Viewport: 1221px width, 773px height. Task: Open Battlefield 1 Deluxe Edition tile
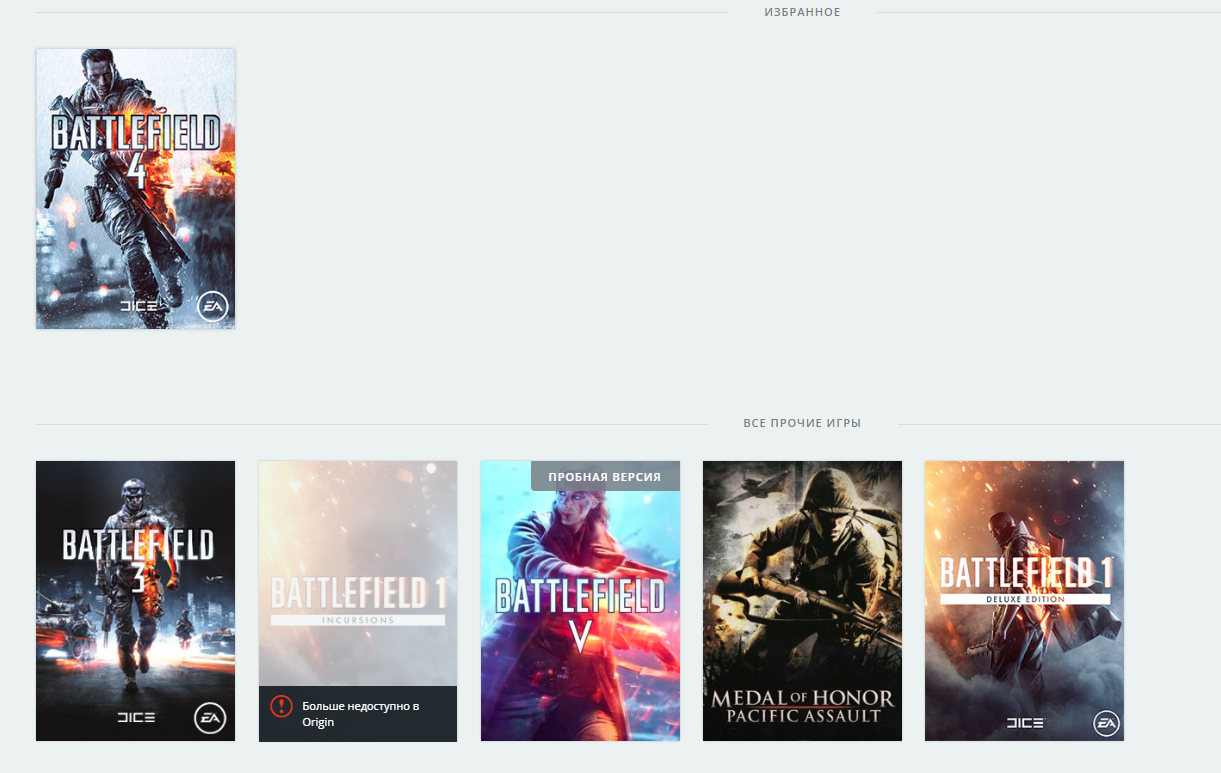tap(1024, 601)
